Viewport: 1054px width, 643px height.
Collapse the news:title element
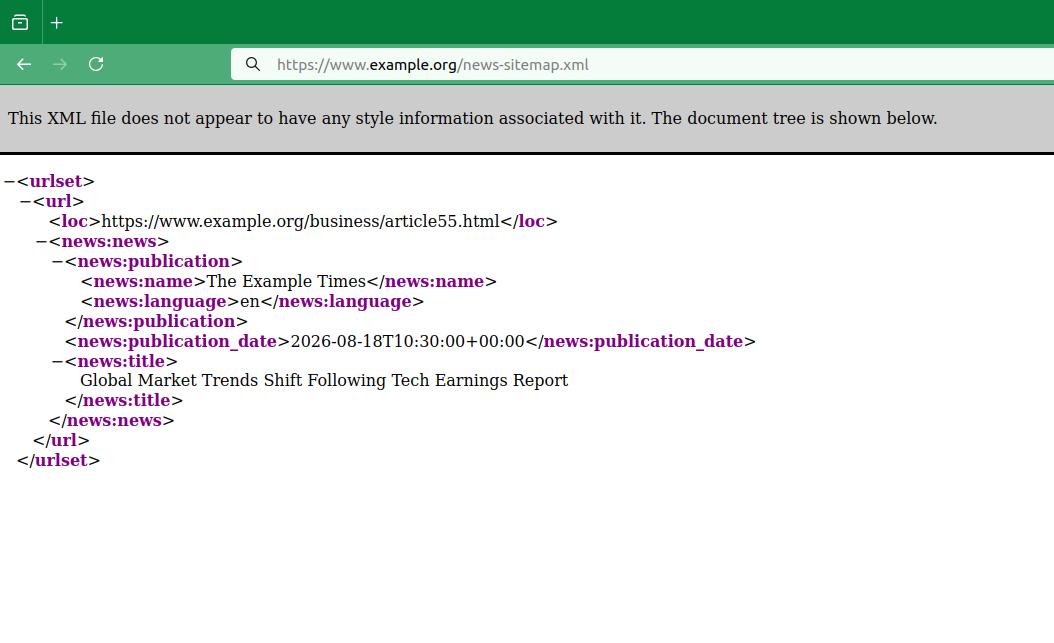pos(58,361)
